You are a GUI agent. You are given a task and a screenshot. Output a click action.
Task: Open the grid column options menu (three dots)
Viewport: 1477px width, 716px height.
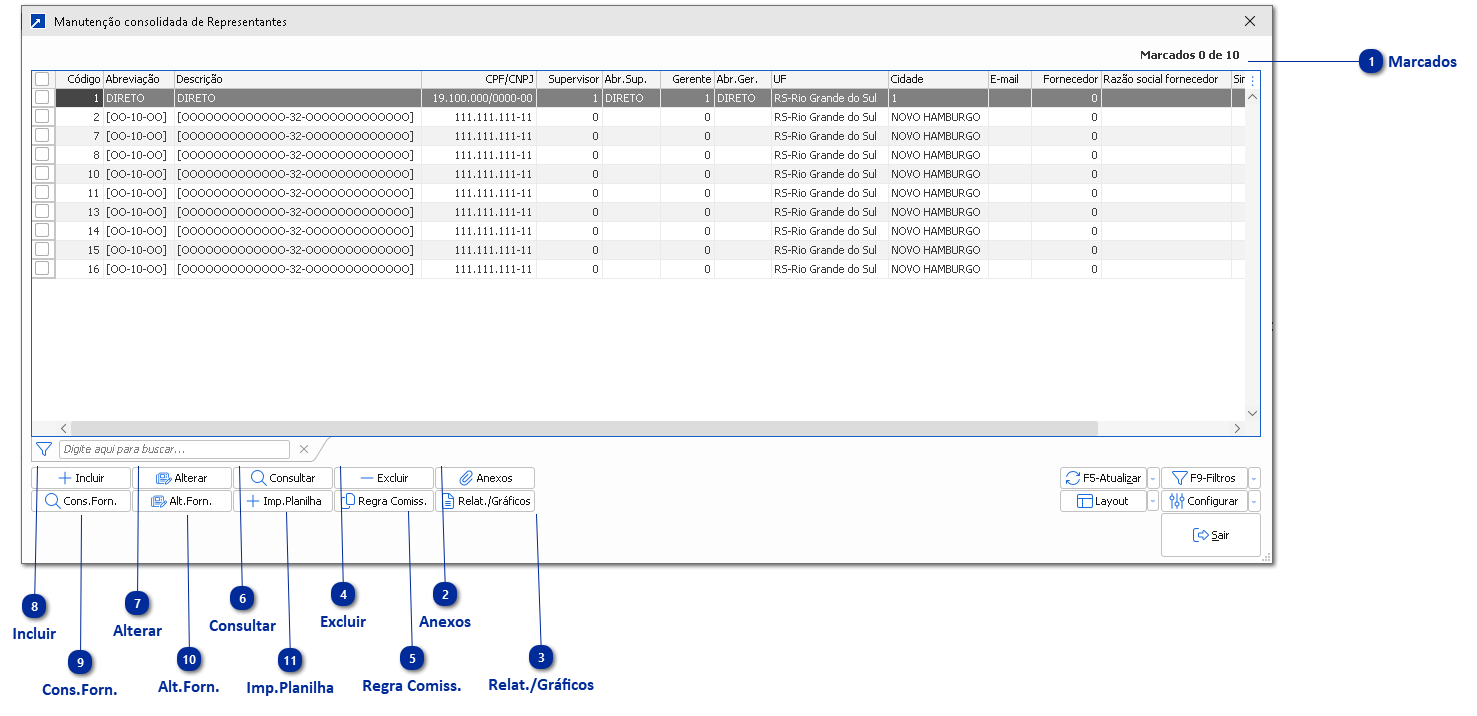[1252, 79]
